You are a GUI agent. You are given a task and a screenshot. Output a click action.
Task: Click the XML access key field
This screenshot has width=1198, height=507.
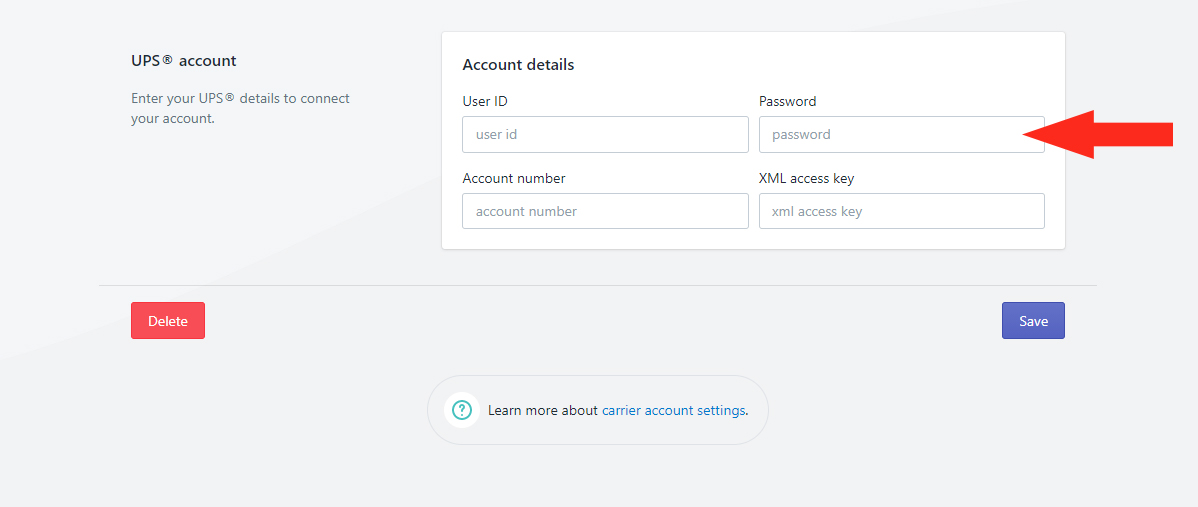click(902, 211)
